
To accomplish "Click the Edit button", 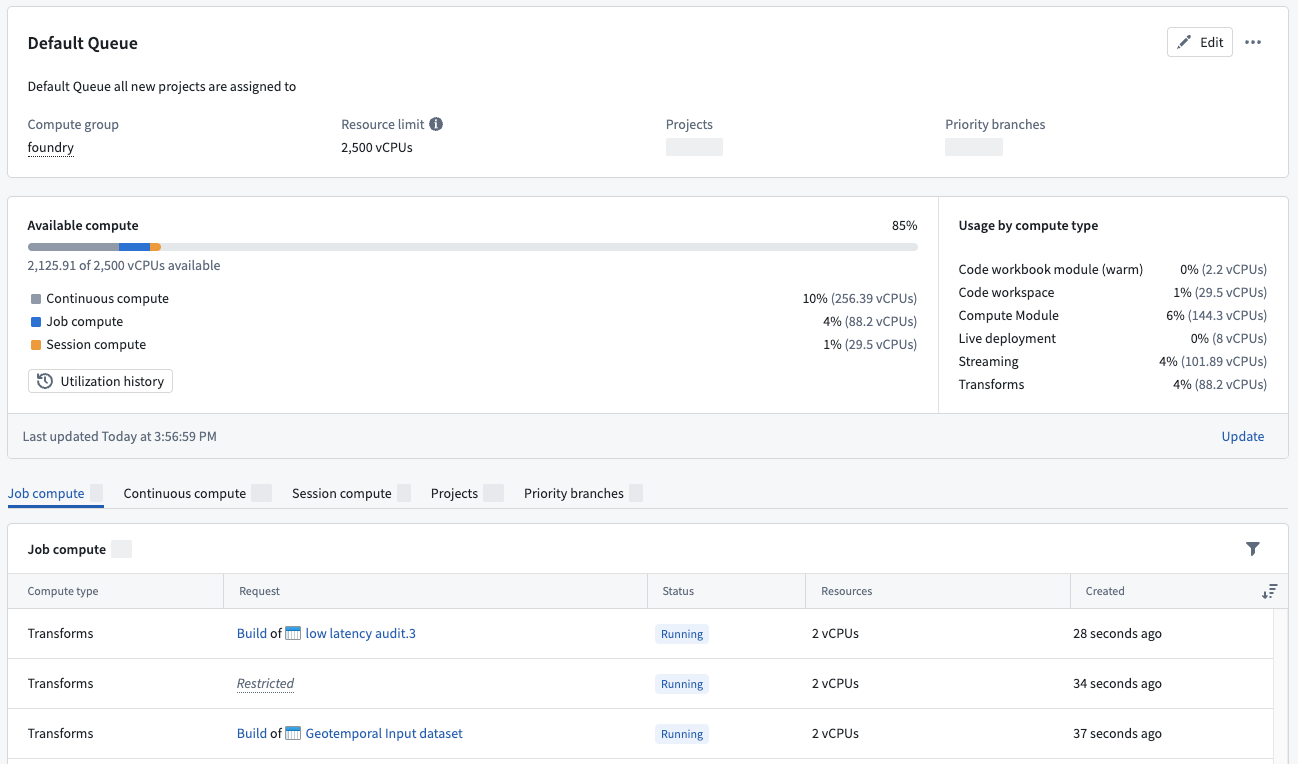I will [x=1200, y=42].
